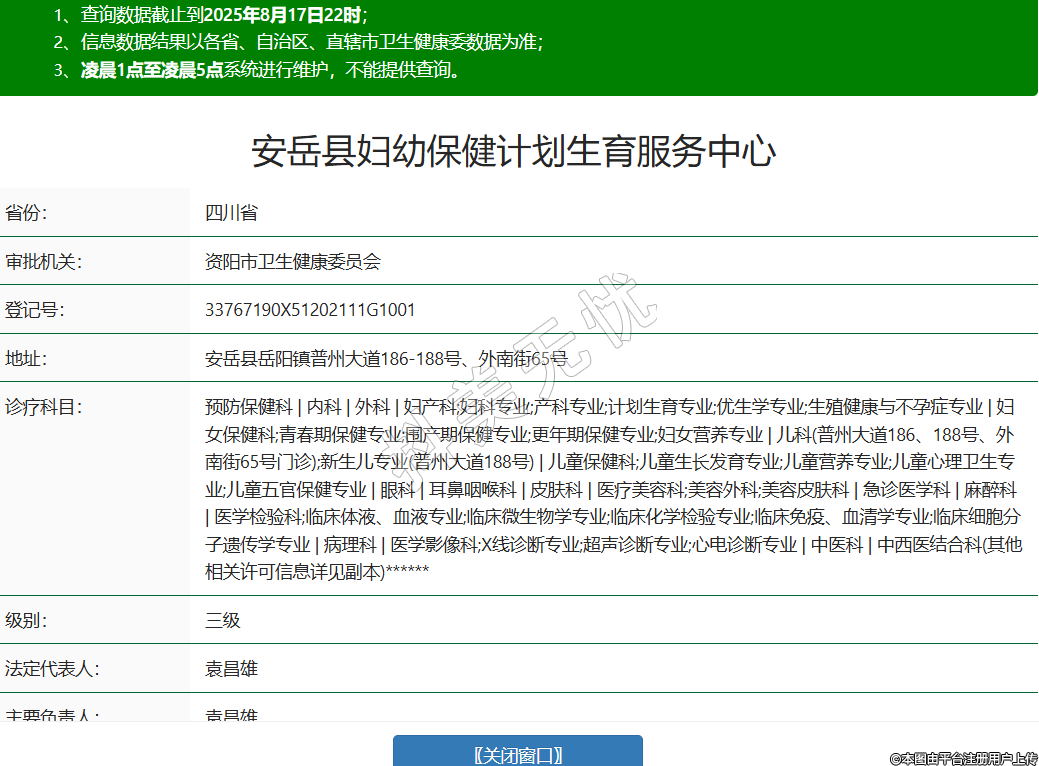Click the 主要负责人 field label
This screenshot has width=1039, height=766.
tap(52, 714)
